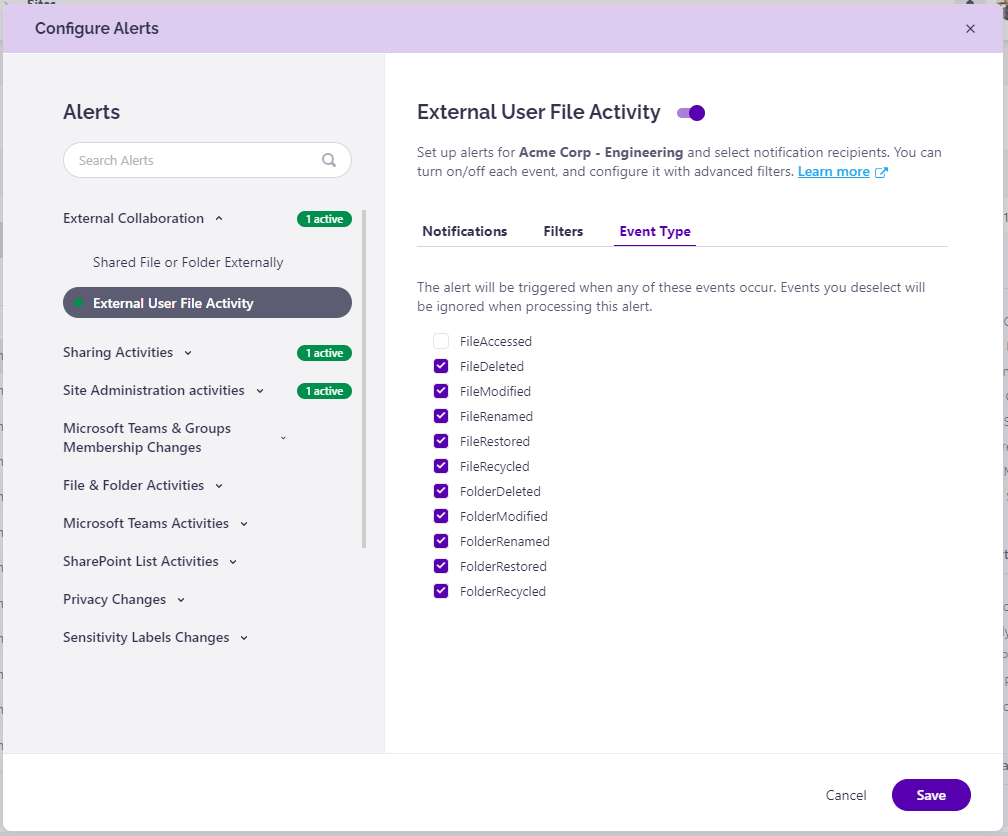Viewport: 1008px width, 836px height.
Task: Close the Configure Alerts dialog
Action: [x=970, y=28]
